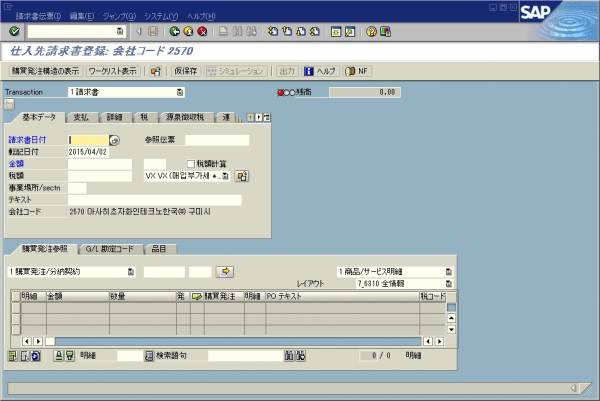The width and height of the screenshot is (600, 401).
Task: Open the システム menu
Action: coord(160,17)
